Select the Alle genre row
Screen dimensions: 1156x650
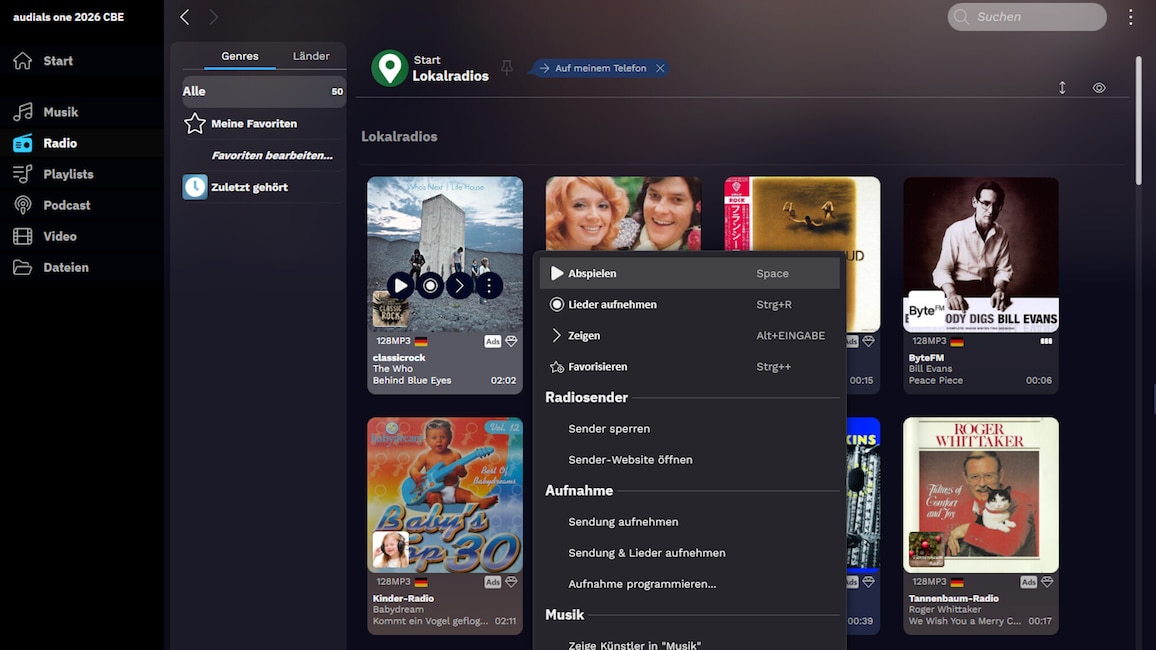click(263, 91)
